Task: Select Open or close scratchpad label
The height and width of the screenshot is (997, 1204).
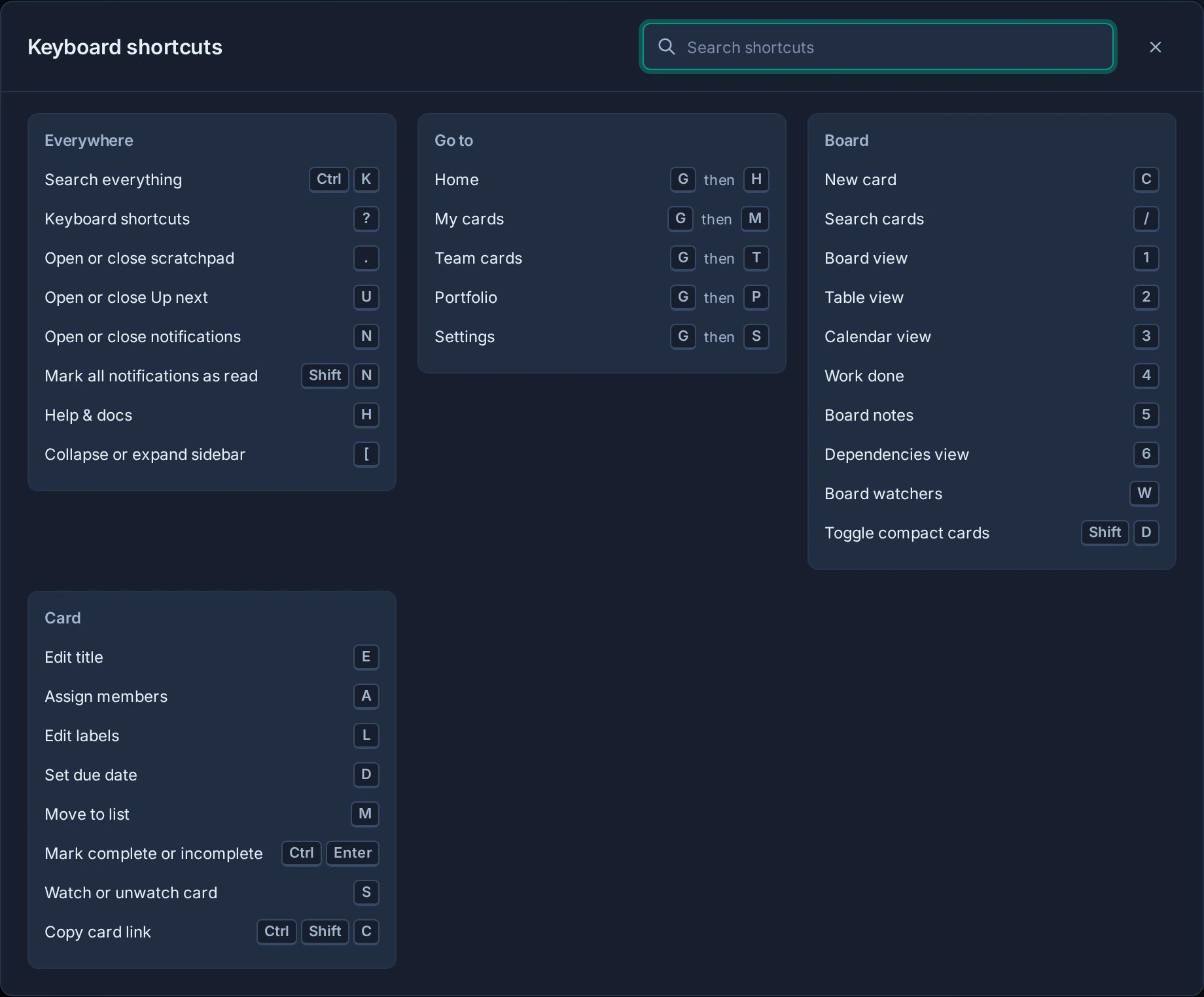Action: pos(139,258)
